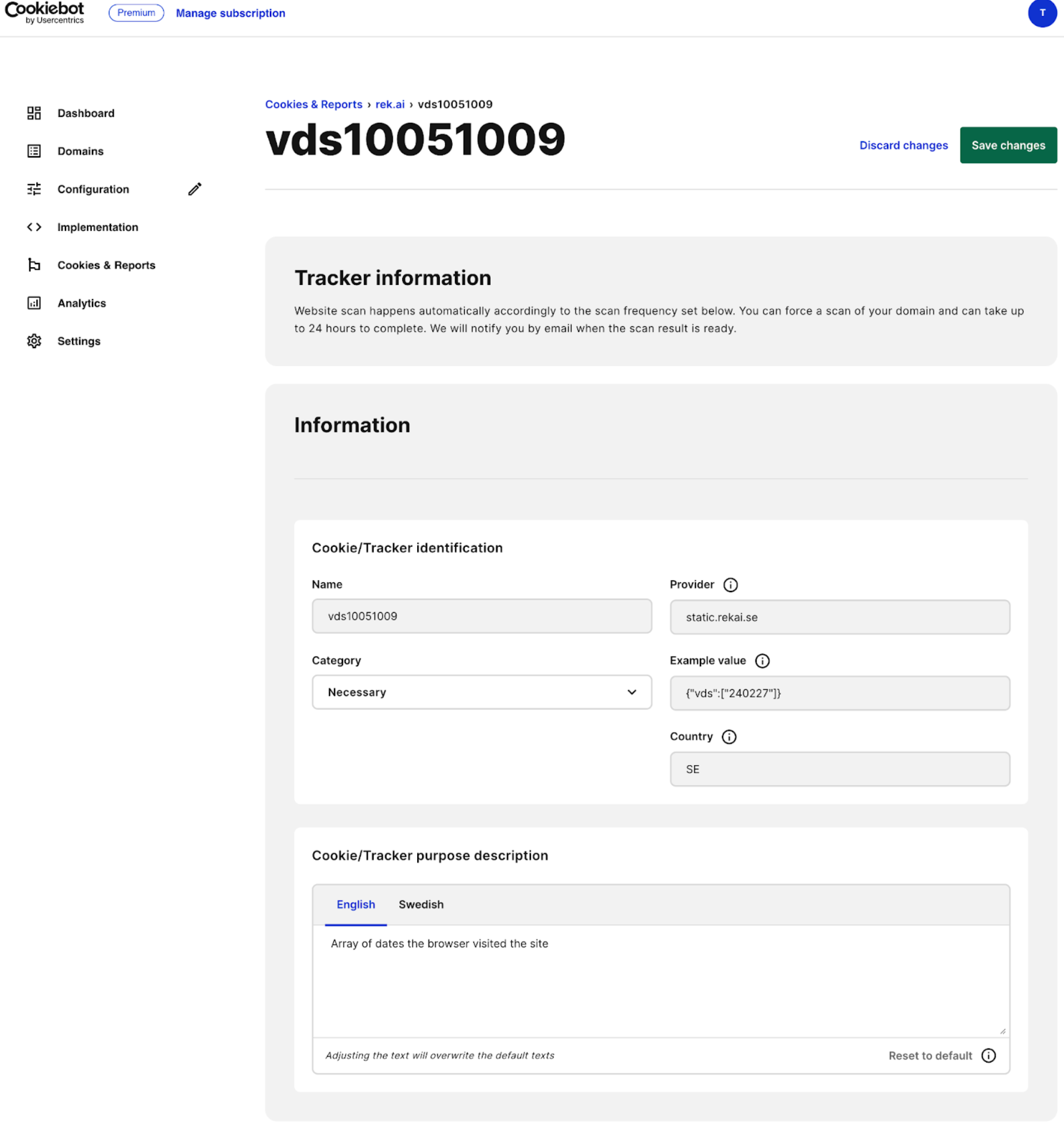This screenshot has width=1064, height=1128.
Task: Click the info icon next to Country
Action: tap(729, 736)
